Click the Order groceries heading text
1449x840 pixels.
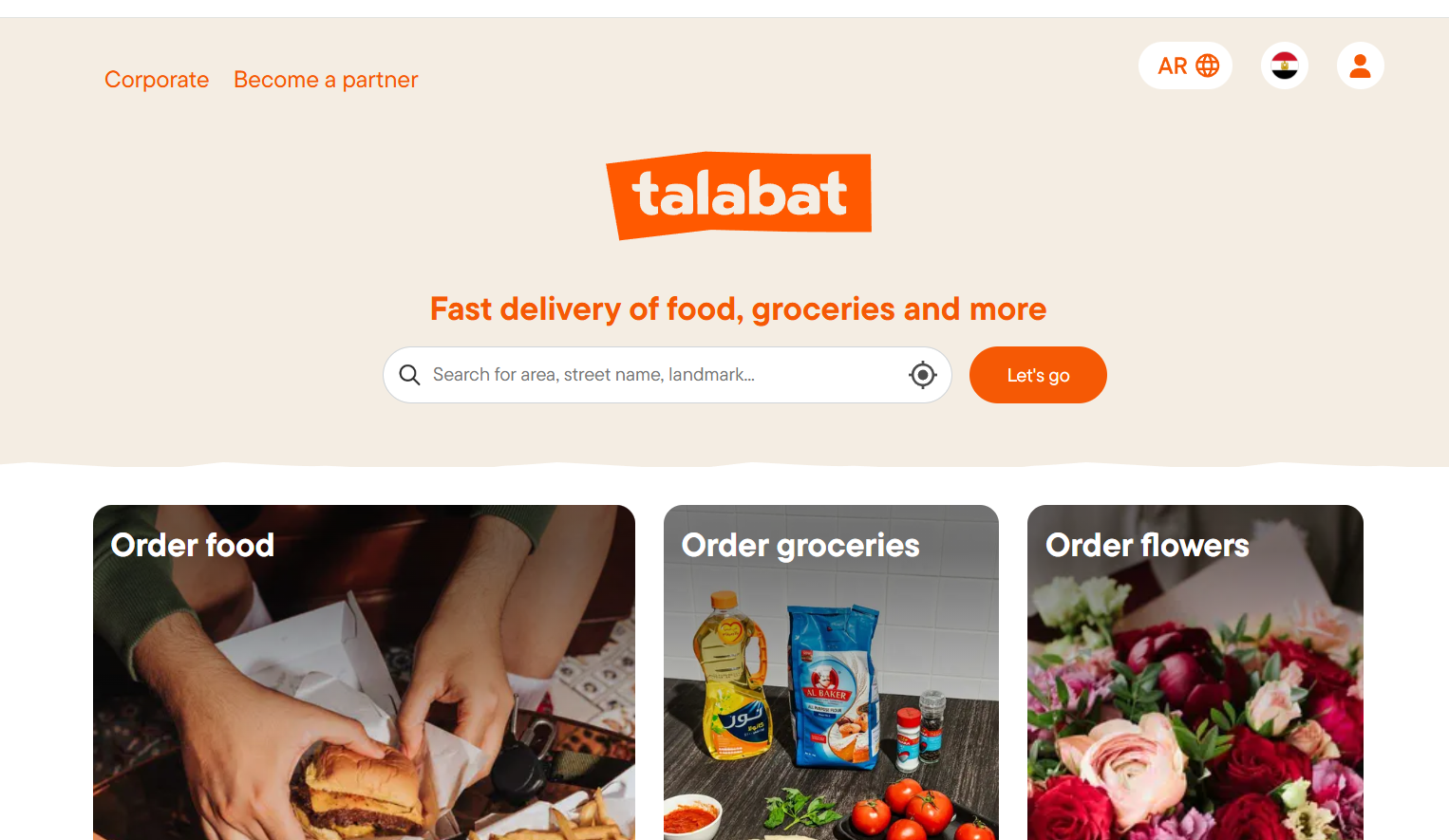coord(800,546)
